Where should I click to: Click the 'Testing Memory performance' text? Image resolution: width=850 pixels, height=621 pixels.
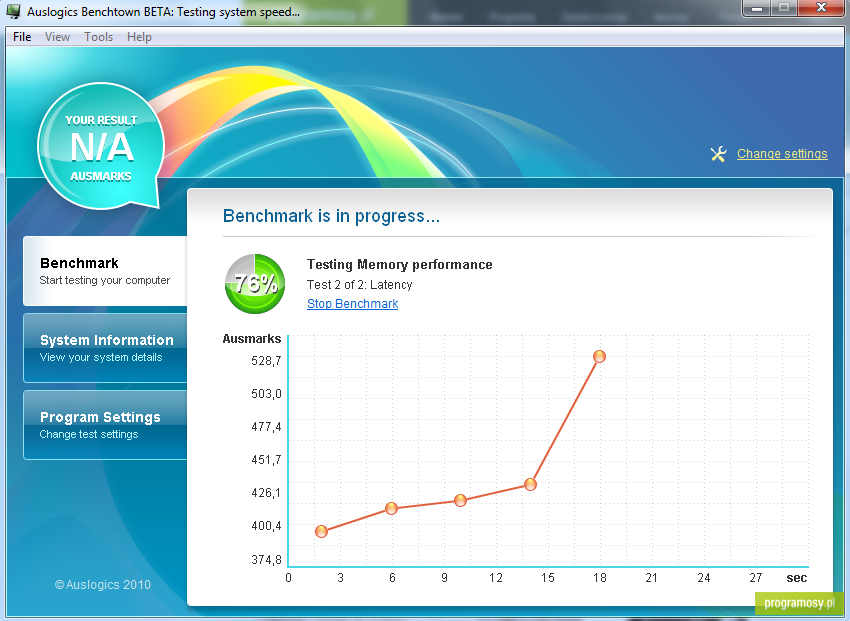400,264
